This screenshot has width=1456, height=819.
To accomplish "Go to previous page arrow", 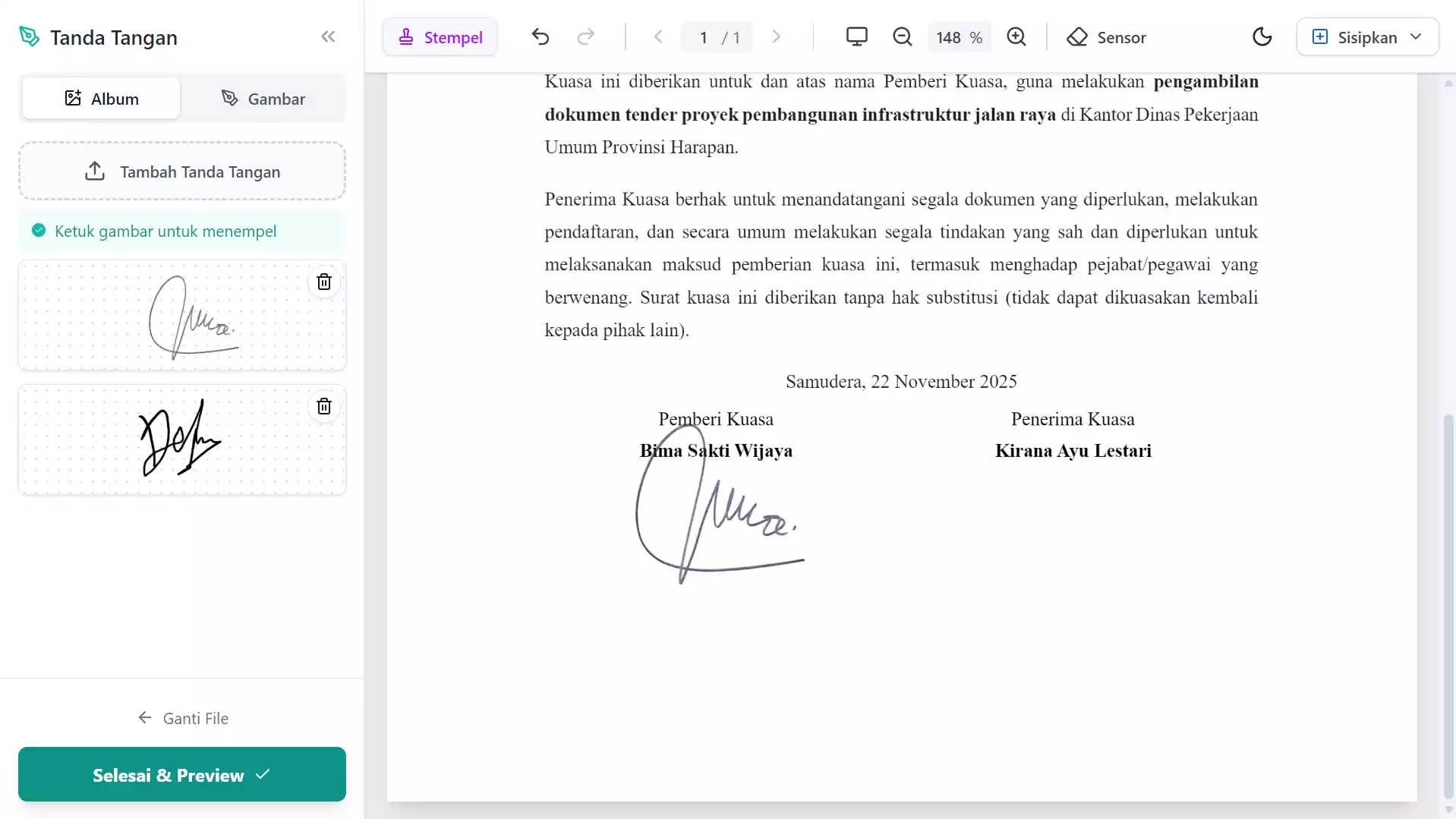I will point(658,37).
